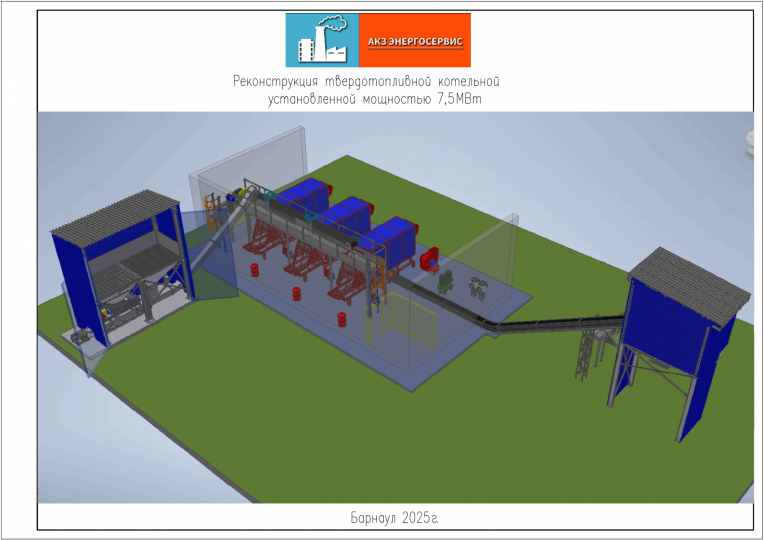Click the Барнаул 2025г. footer label
Image resolution: width=764 pixels, height=540 pixels.
[x=394, y=518]
